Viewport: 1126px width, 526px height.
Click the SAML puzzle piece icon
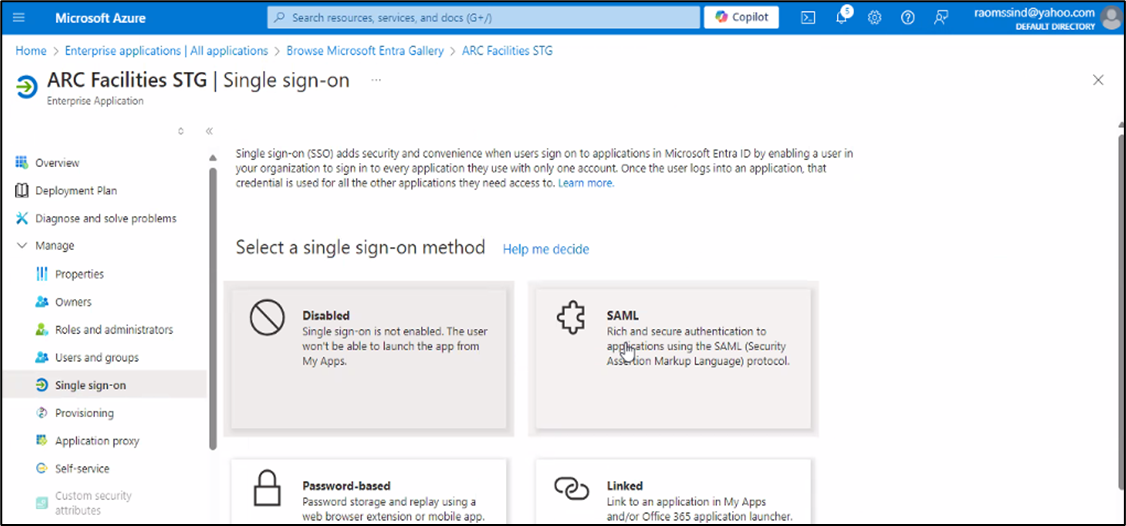click(x=572, y=317)
